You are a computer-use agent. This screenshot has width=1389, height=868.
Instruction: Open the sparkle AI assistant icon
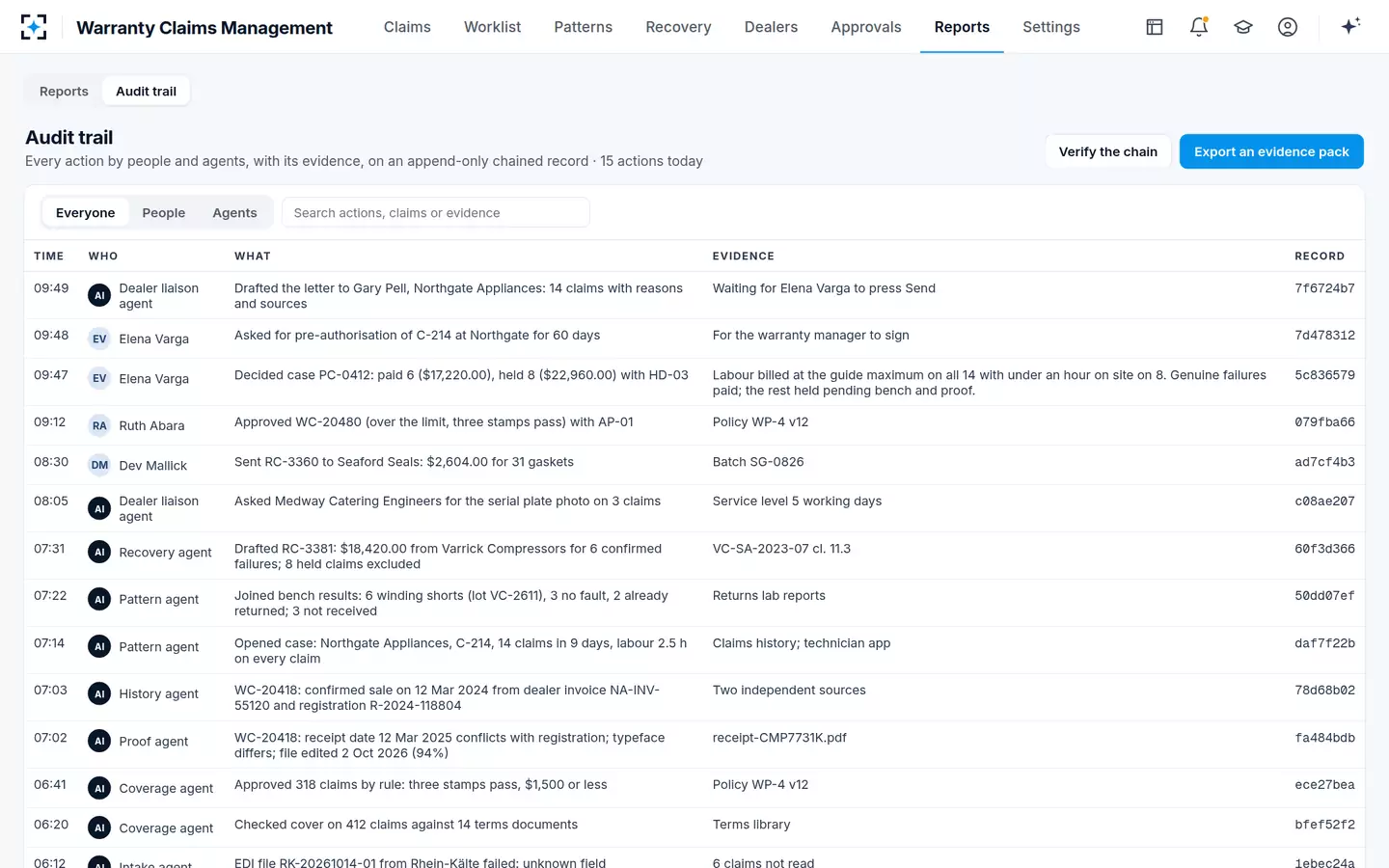(1350, 26)
